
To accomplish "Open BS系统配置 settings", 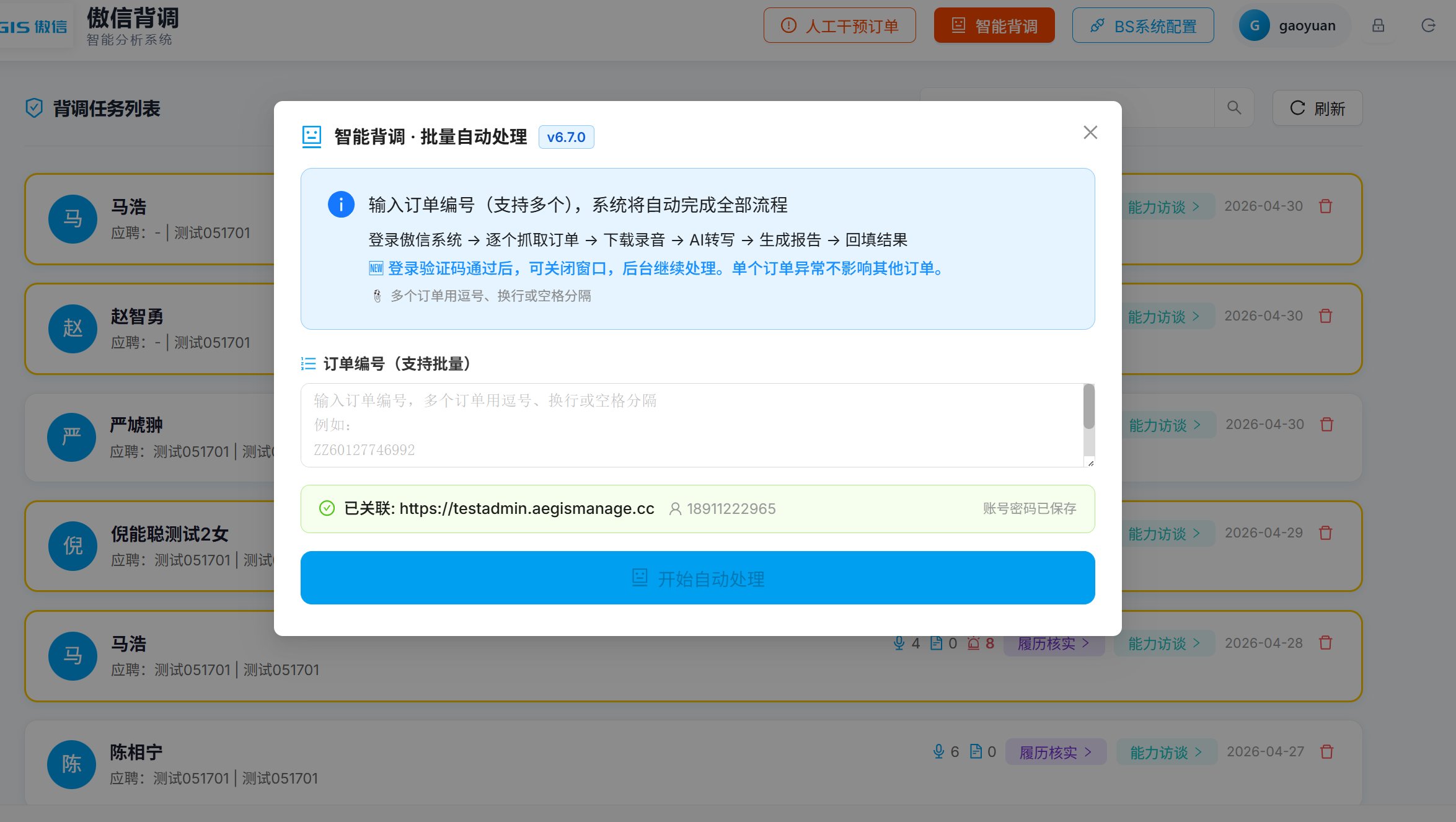I will click(x=1143, y=25).
